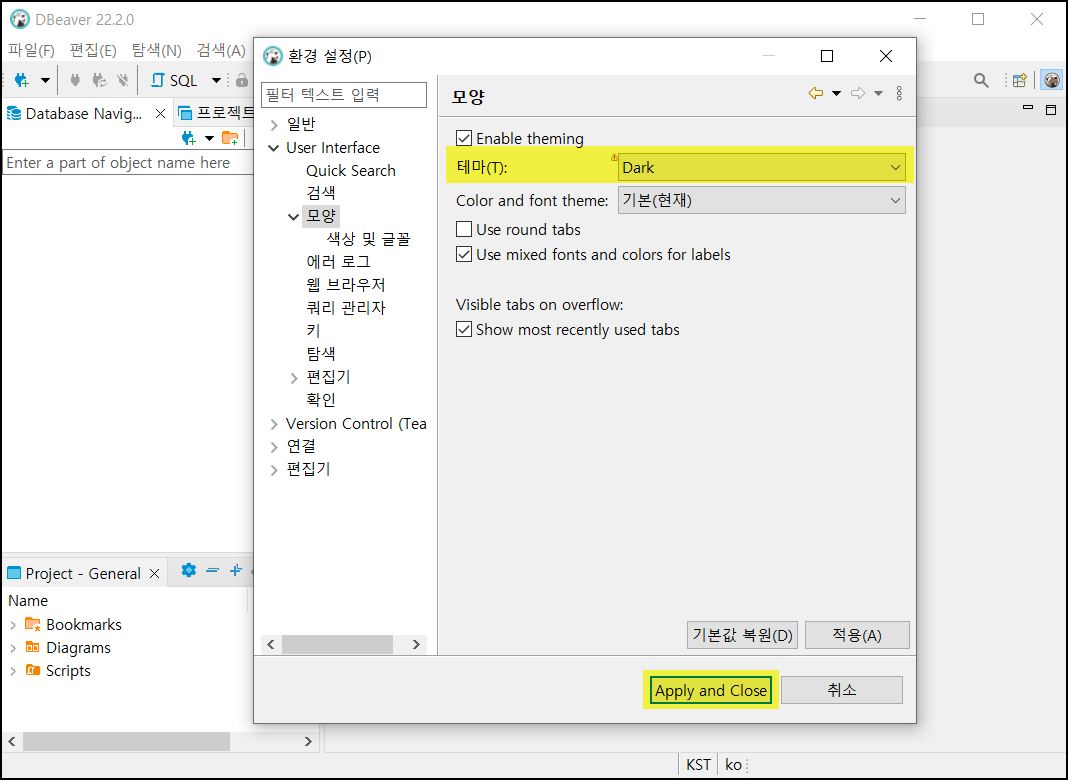The height and width of the screenshot is (780, 1068).
Task: Expand the 일반 preferences node
Action: 274,125
